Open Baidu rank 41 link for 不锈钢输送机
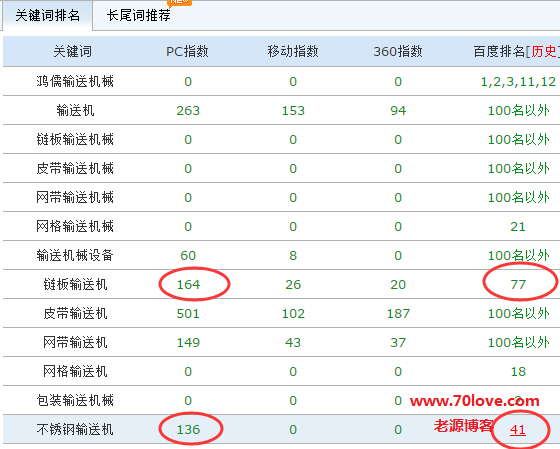 [x=518, y=429]
